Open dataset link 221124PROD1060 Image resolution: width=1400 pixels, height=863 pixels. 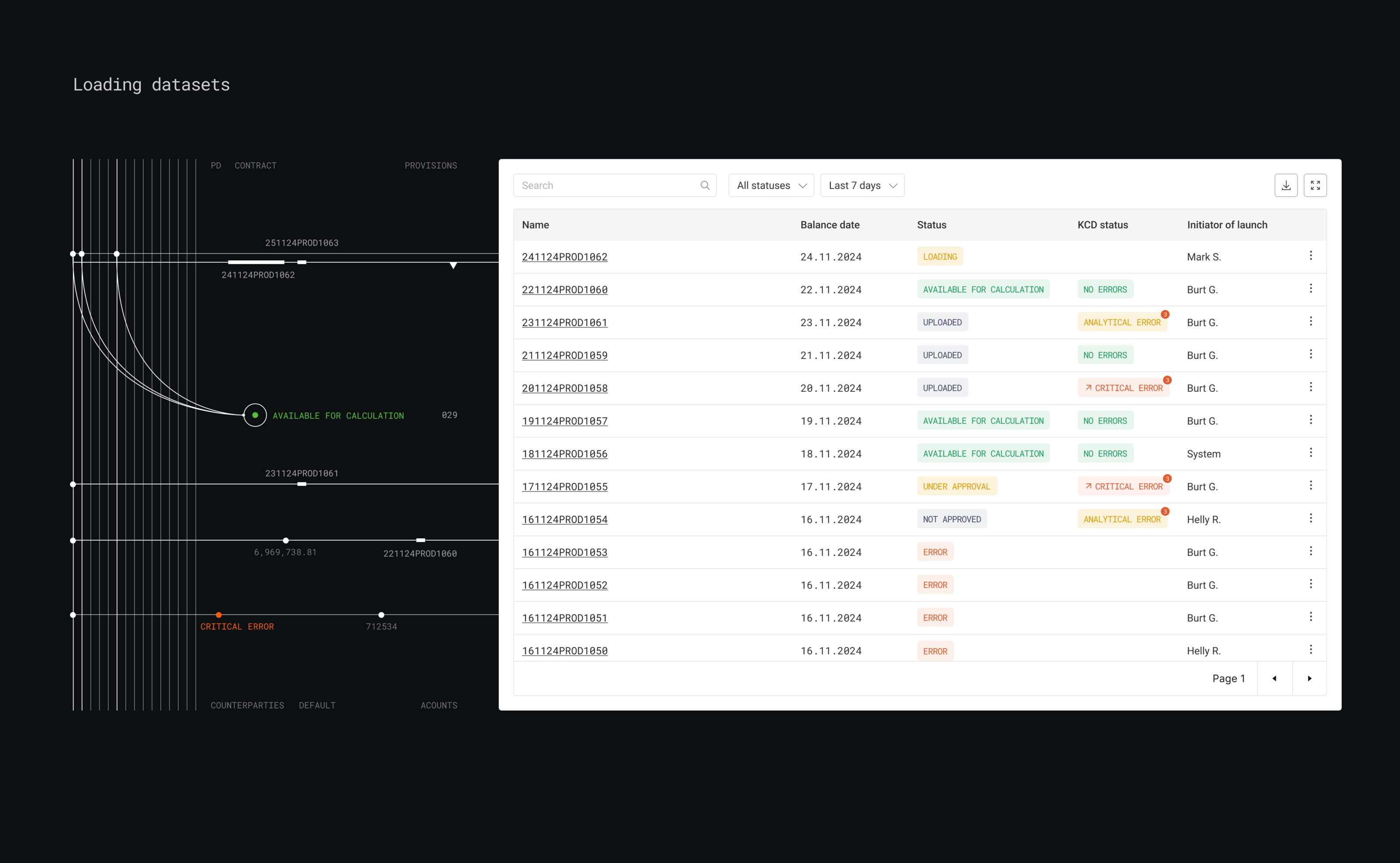point(564,289)
